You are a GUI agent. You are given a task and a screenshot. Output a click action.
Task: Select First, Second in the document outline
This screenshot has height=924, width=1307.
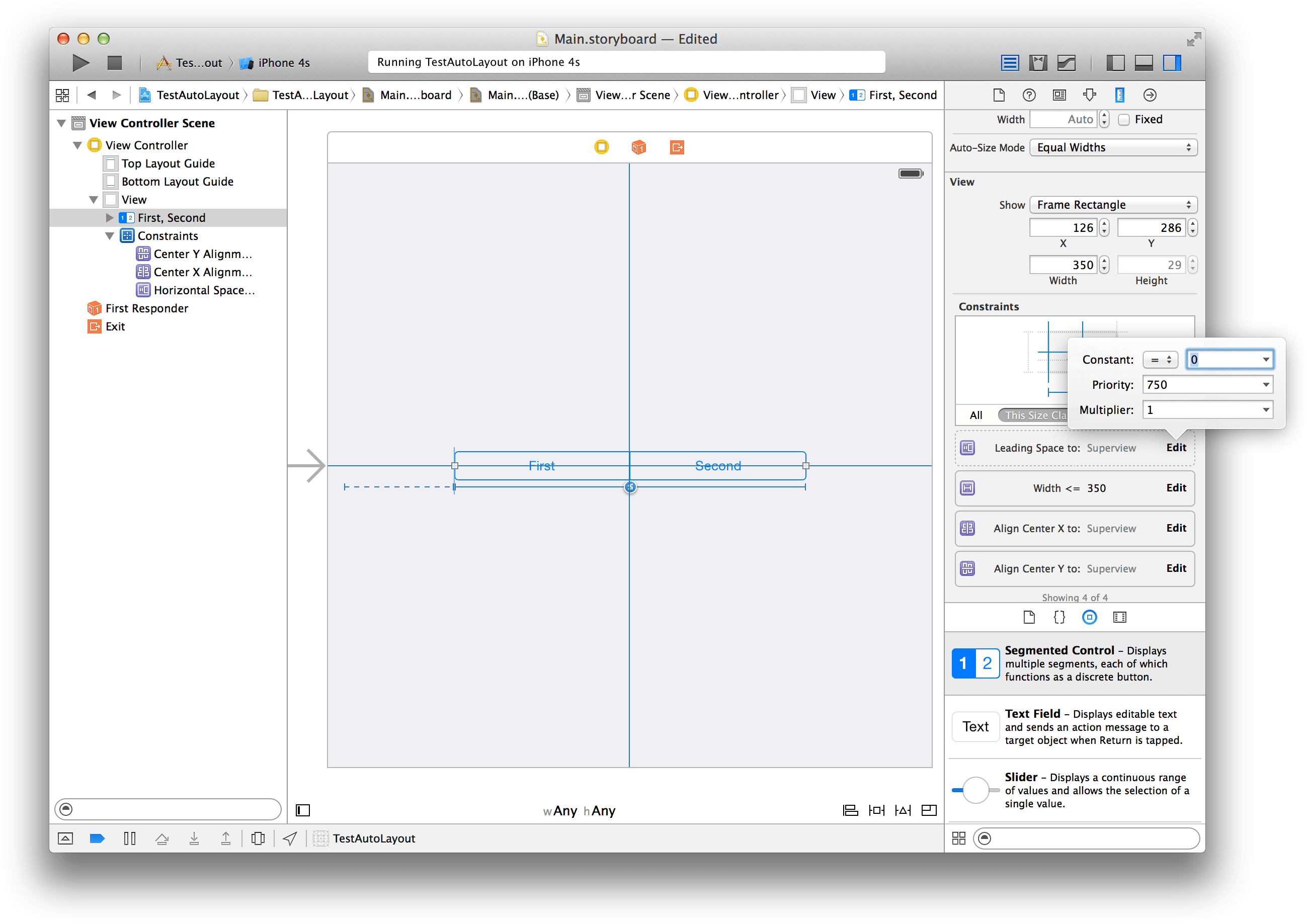(x=172, y=217)
